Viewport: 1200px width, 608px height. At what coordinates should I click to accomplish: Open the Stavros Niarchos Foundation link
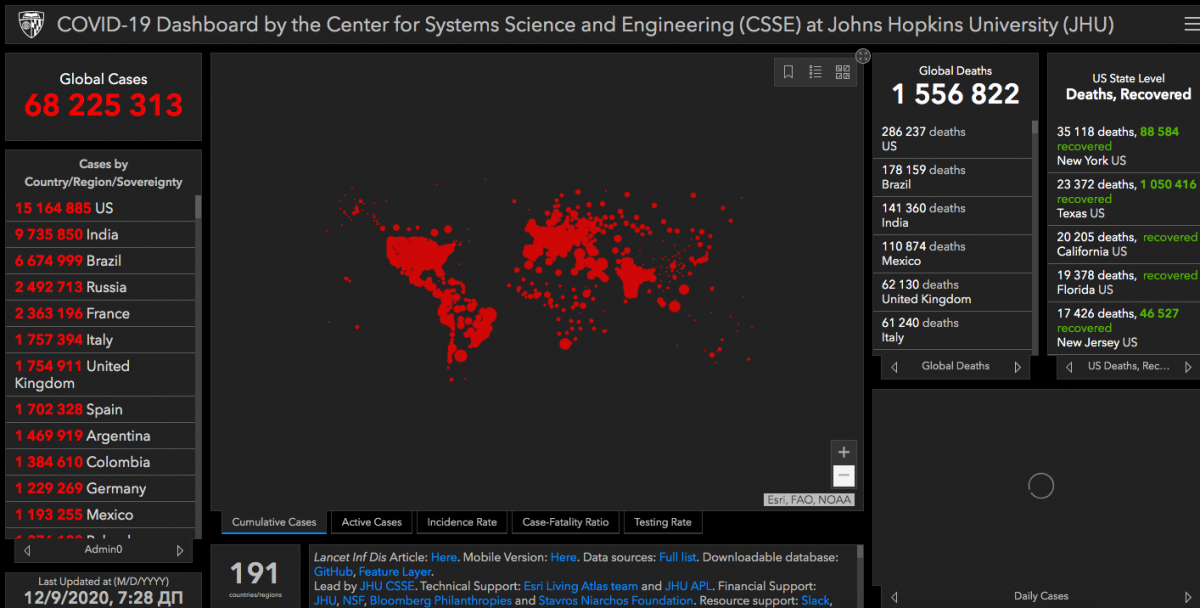(x=615, y=601)
